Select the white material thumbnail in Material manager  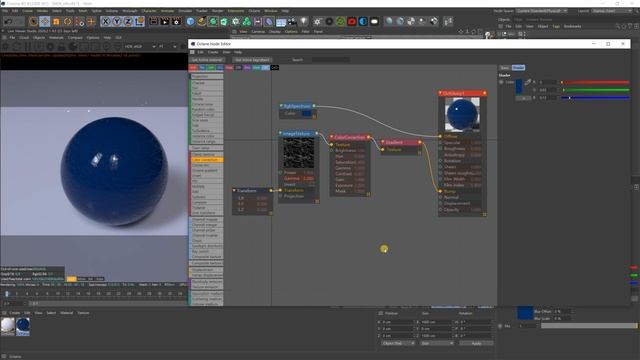(7, 326)
